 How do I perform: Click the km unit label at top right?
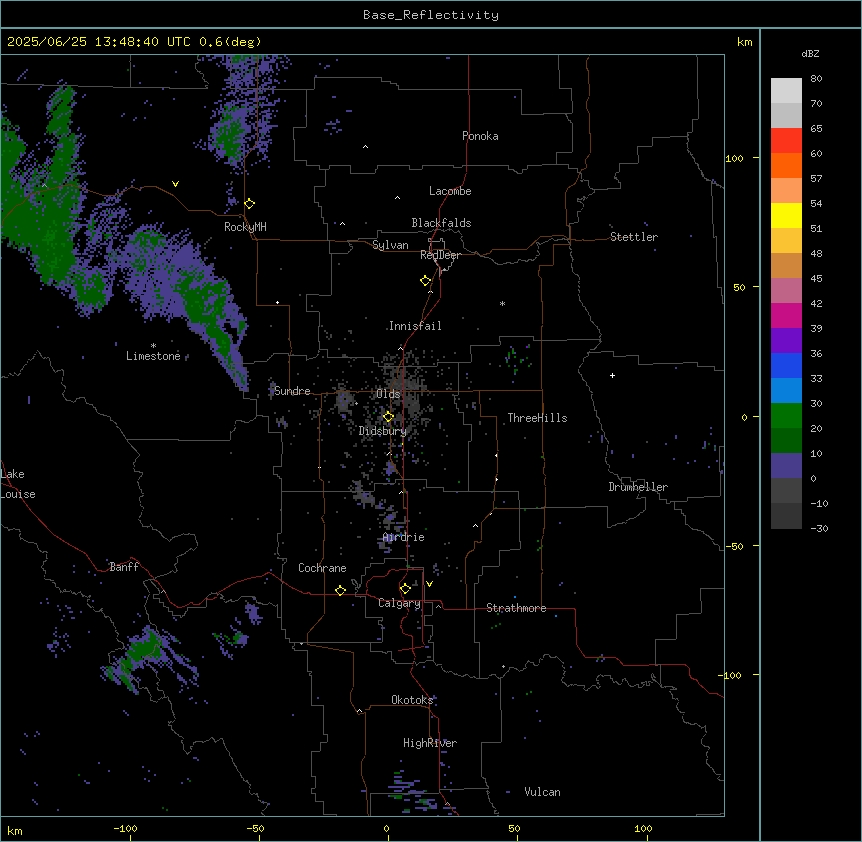[745, 42]
